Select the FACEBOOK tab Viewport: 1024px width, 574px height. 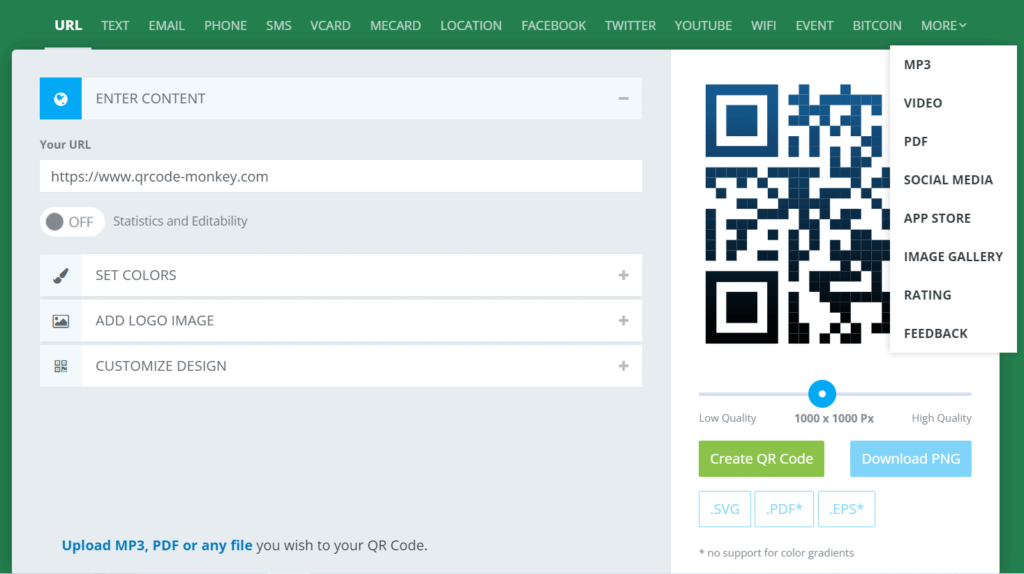(x=554, y=25)
